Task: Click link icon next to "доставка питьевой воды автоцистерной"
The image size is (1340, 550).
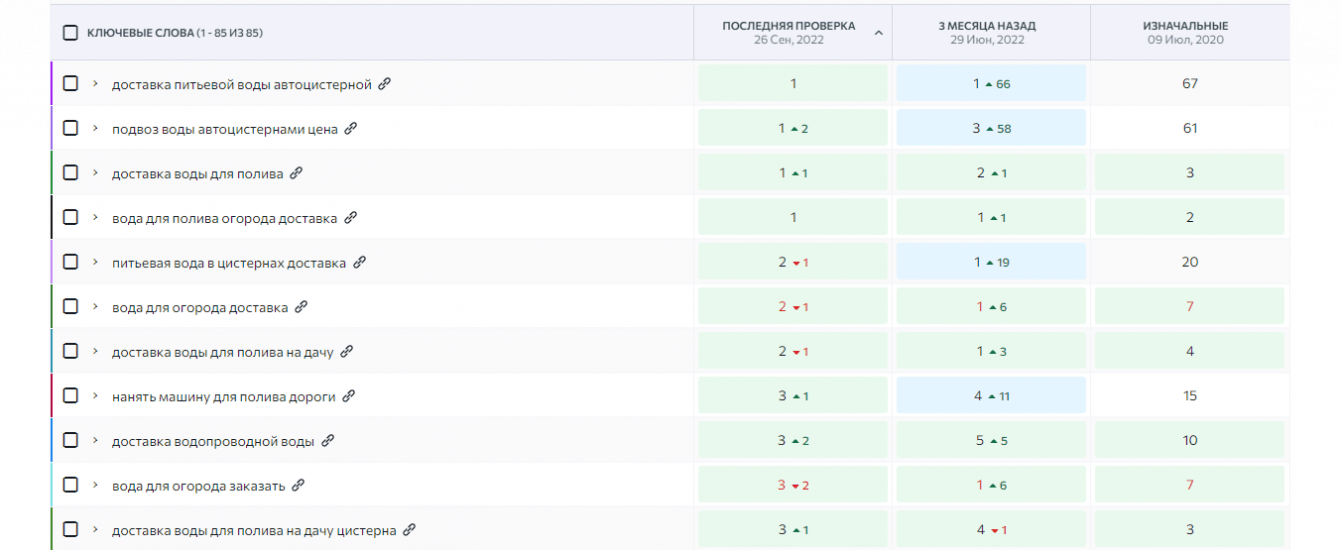Action: tap(384, 84)
